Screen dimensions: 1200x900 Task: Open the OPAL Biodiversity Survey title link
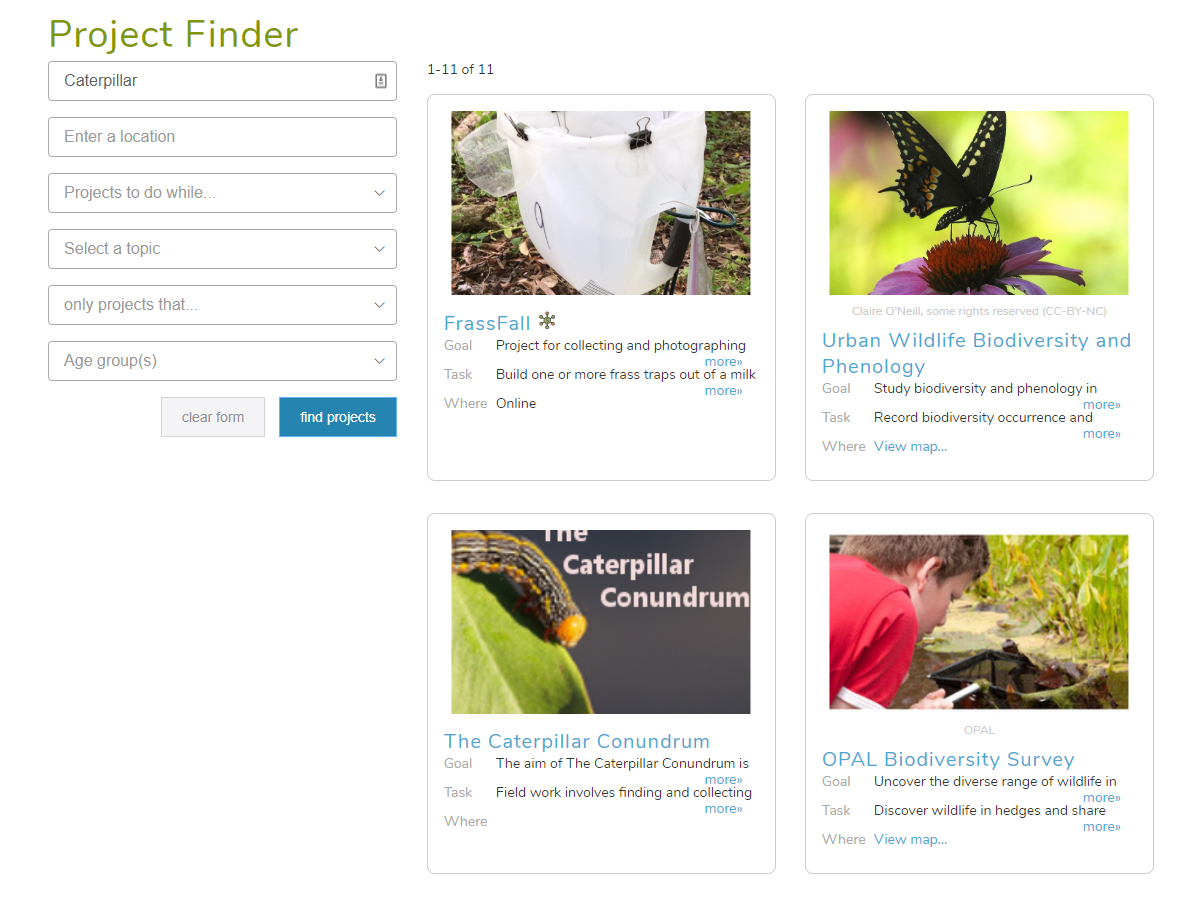[948, 759]
